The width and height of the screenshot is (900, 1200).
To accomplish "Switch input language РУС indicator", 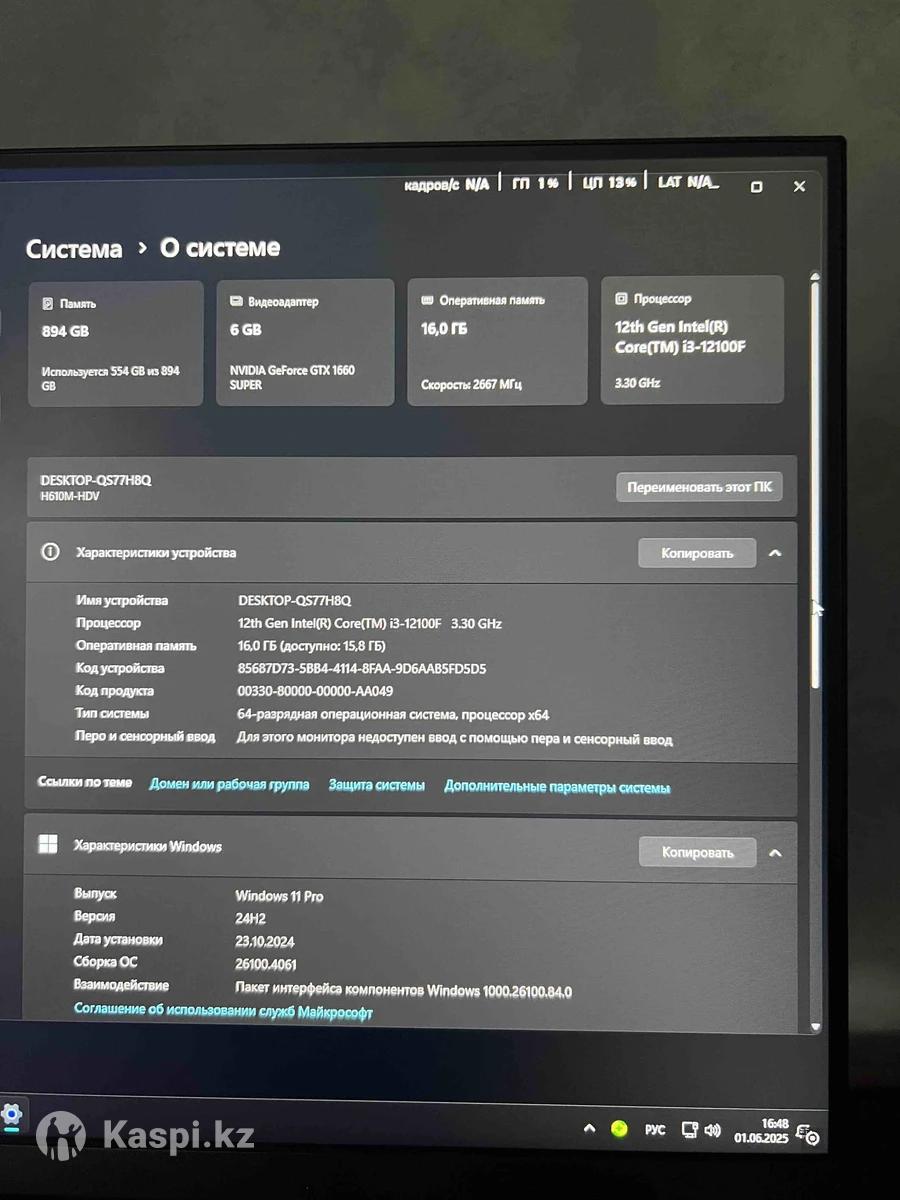I will [x=655, y=1130].
